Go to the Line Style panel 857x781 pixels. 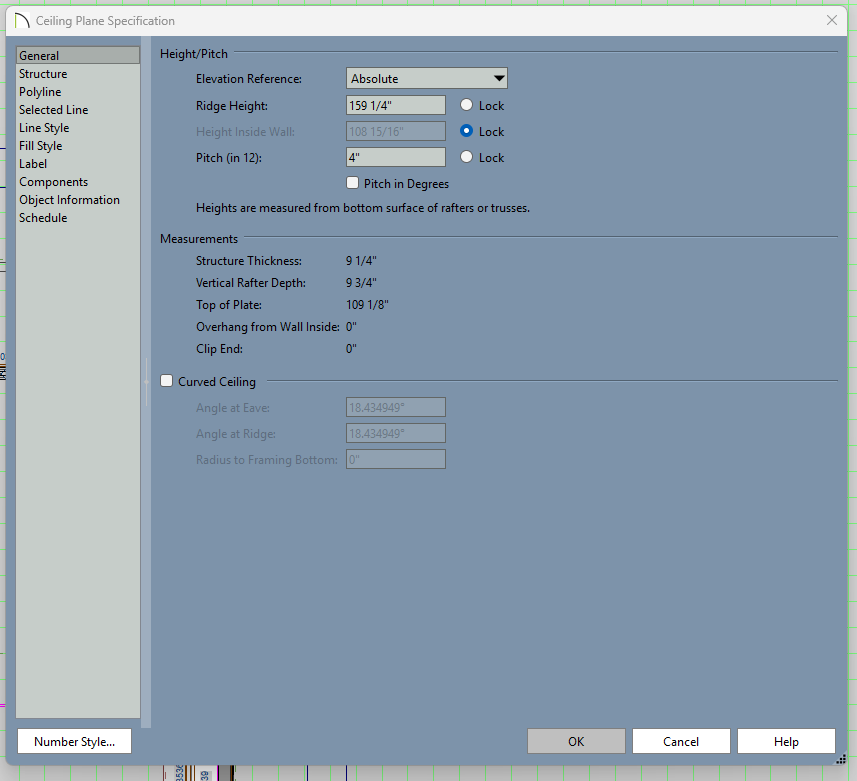[44, 128]
